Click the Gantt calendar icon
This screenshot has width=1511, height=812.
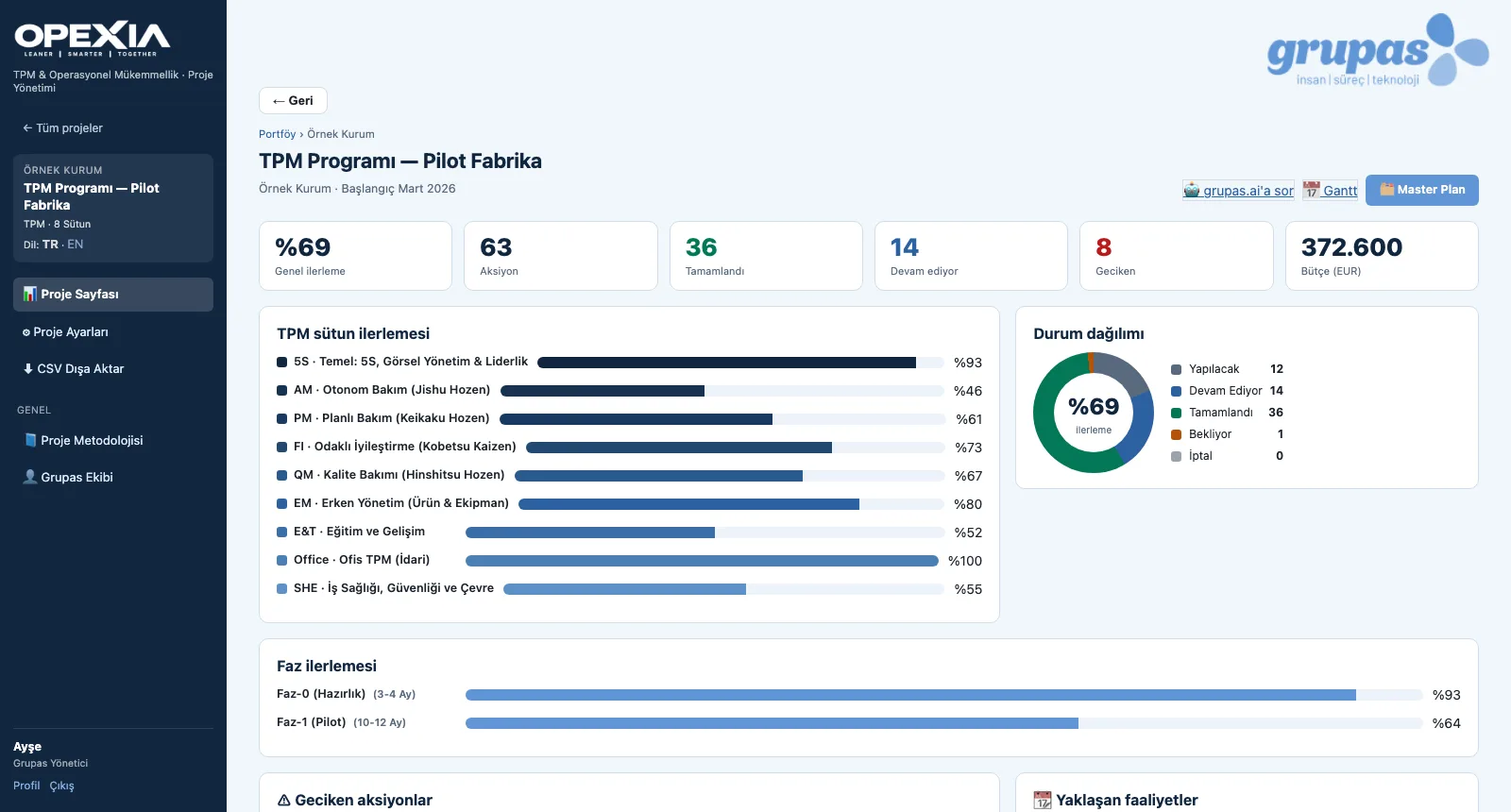pyautogui.click(x=1311, y=190)
